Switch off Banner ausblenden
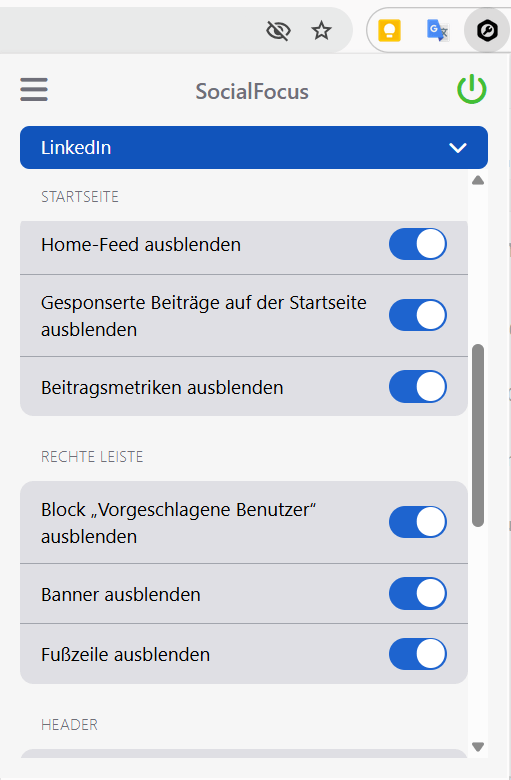 (418, 594)
